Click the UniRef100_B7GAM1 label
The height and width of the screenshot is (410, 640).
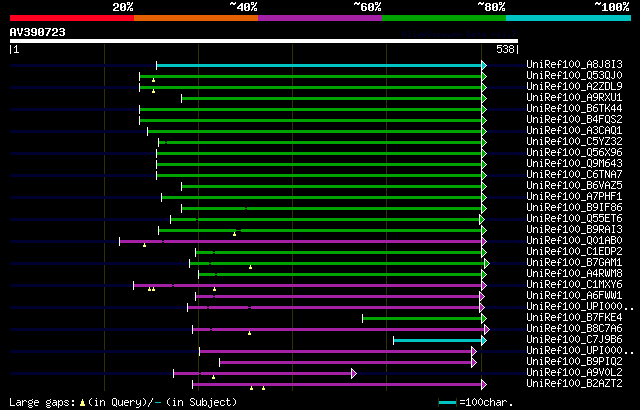(574, 263)
